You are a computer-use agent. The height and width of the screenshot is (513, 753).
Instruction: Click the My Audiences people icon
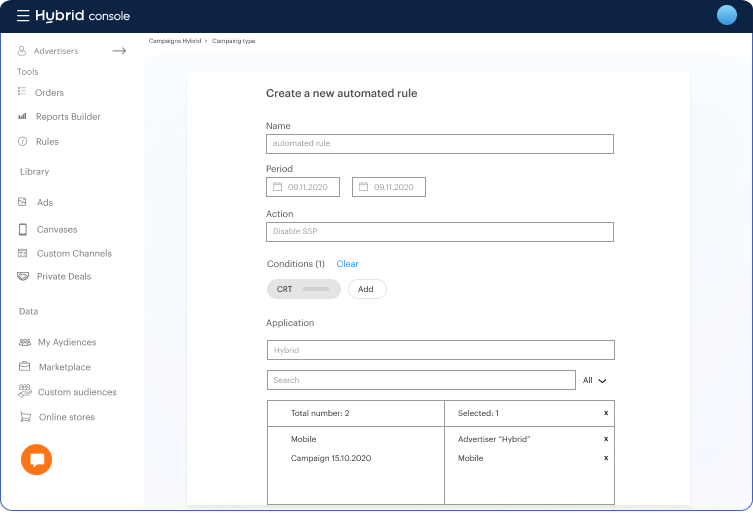(24, 342)
